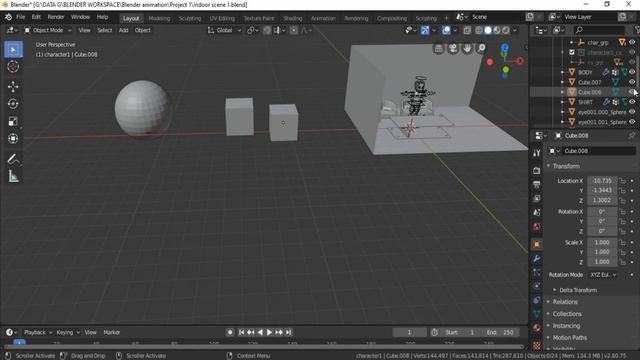Open the Active Tool properties tab

pyautogui.click(x=536, y=153)
